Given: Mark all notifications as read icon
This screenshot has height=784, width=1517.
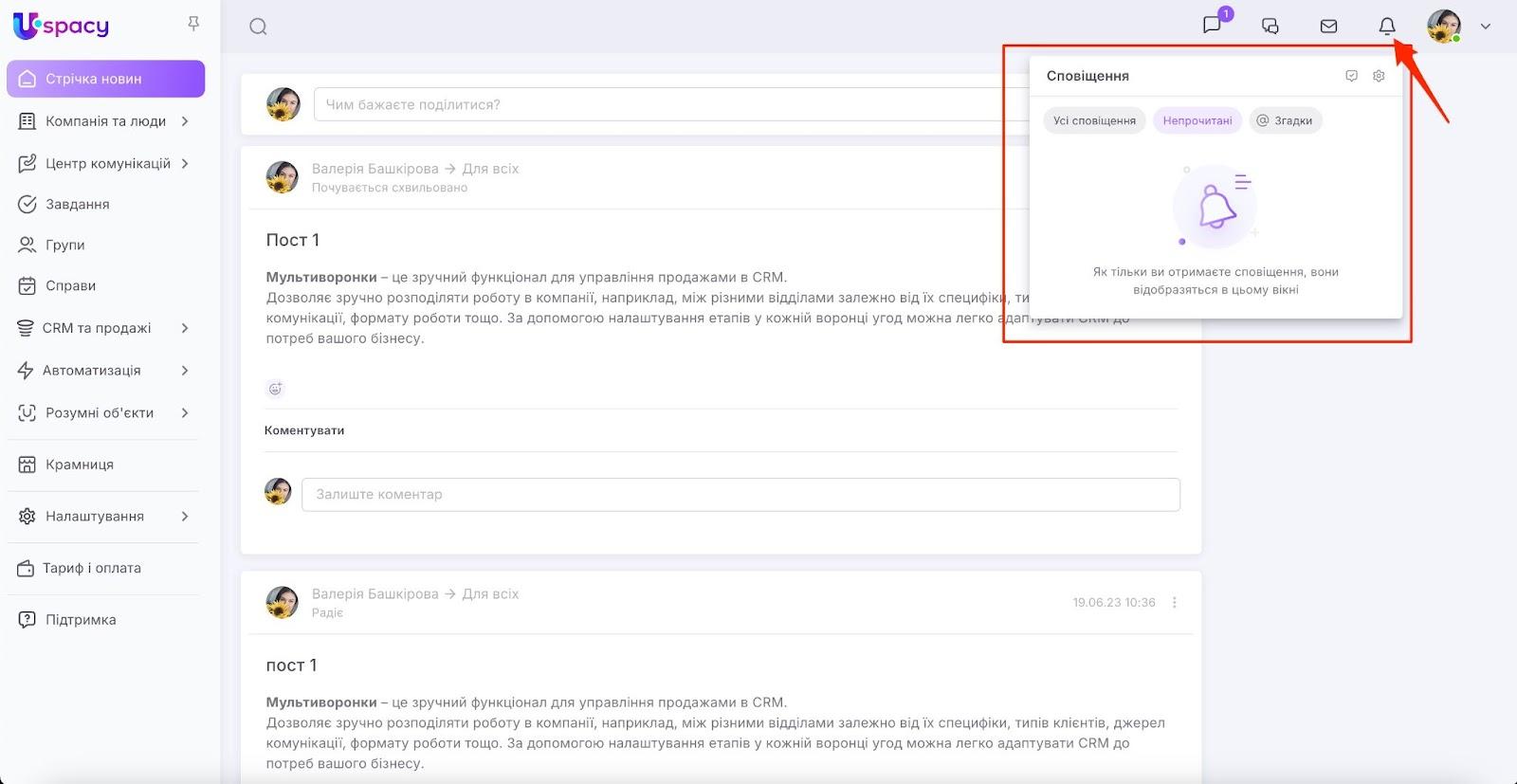Looking at the screenshot, I should 1351,76.
